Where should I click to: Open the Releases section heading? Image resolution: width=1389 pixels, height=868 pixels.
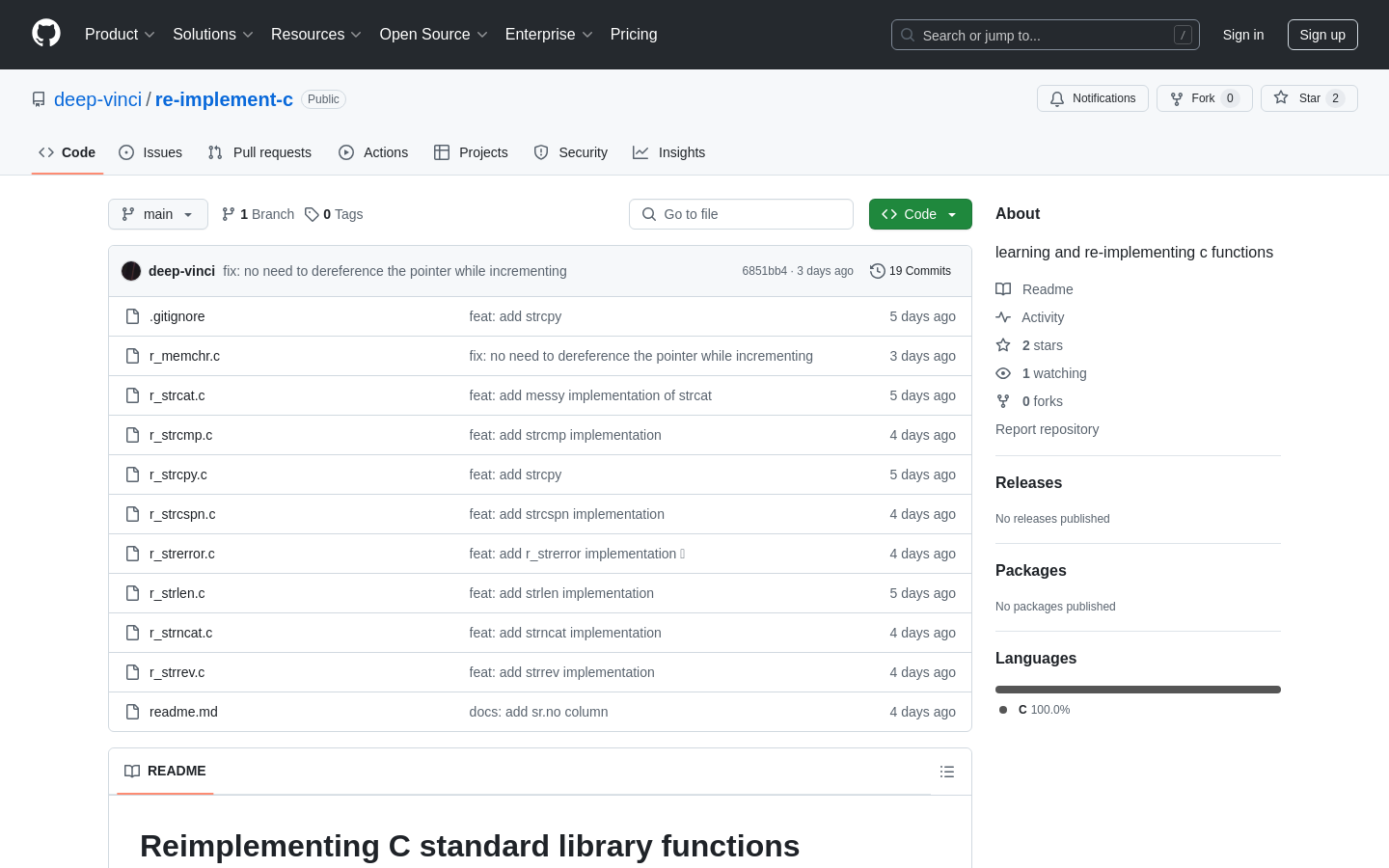click(x=1028, y=483)
